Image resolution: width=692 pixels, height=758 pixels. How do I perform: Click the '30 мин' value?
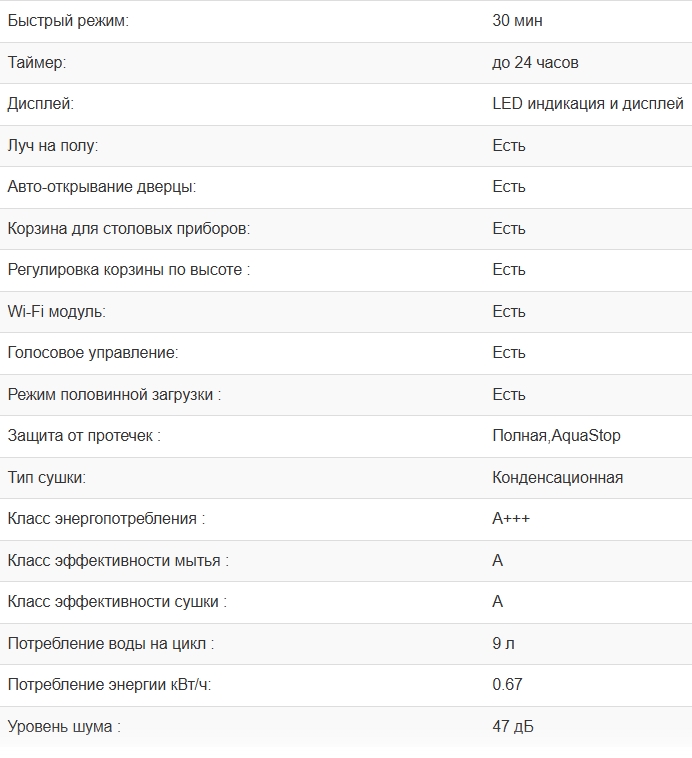coord(517,21)
